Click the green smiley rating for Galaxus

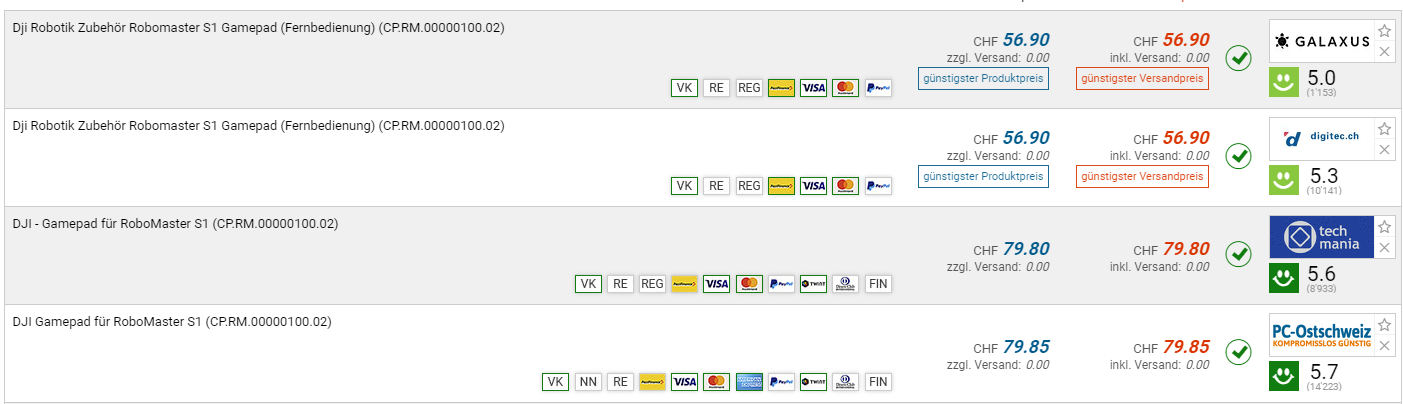[1284, 83]
